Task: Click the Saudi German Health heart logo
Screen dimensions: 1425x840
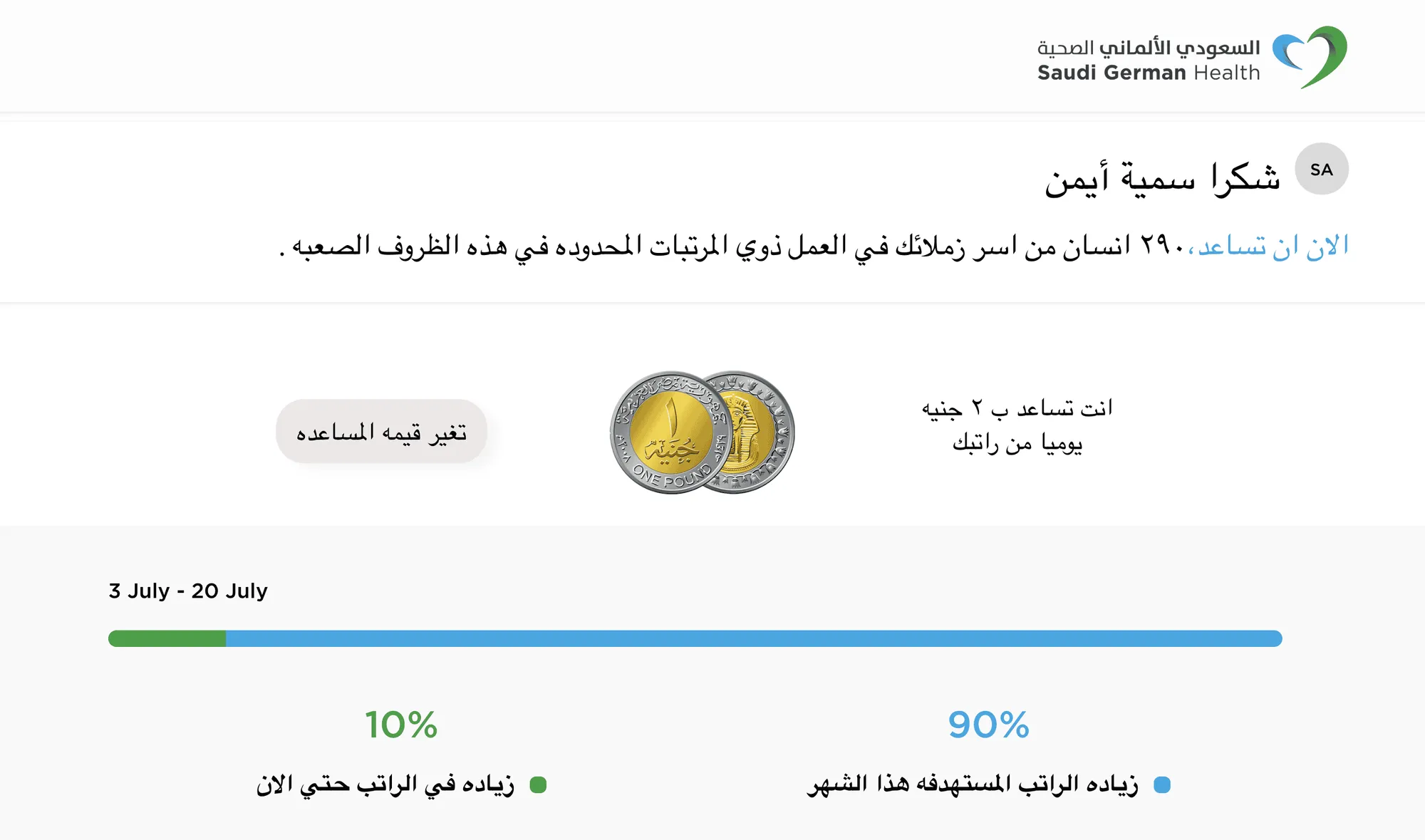Action: 1310,57
